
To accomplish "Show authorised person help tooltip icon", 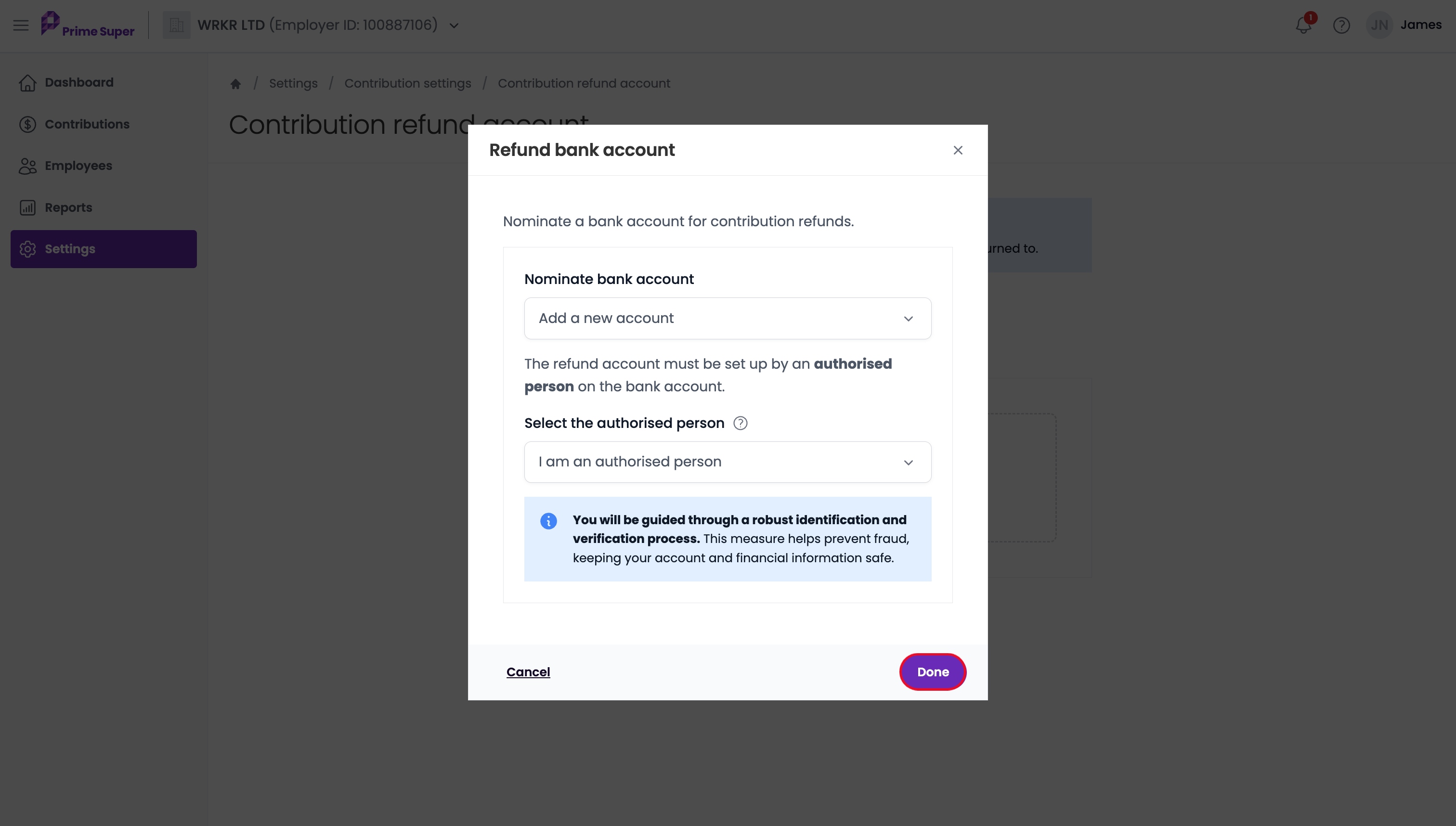I will [741, 423].
